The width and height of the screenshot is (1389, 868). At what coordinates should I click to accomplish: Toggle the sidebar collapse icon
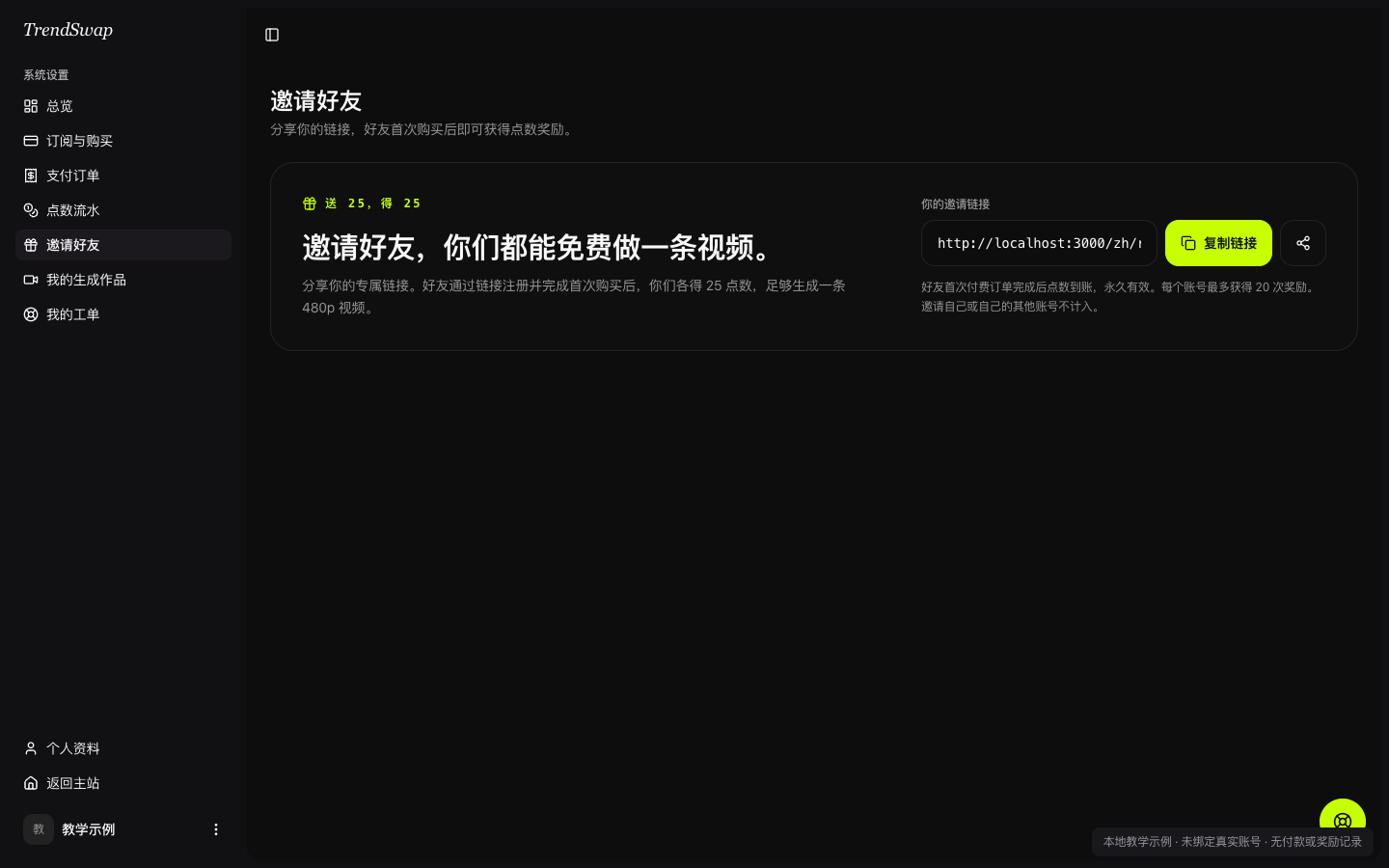[272, 35]
